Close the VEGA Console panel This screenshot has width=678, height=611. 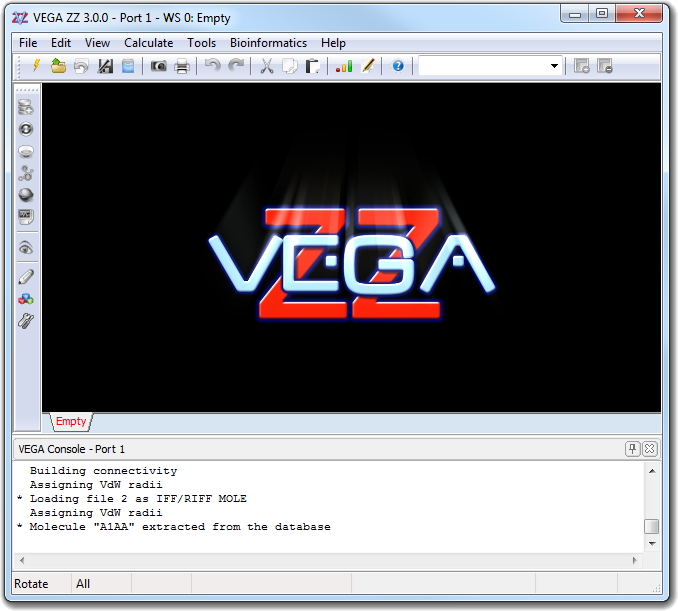649,449
